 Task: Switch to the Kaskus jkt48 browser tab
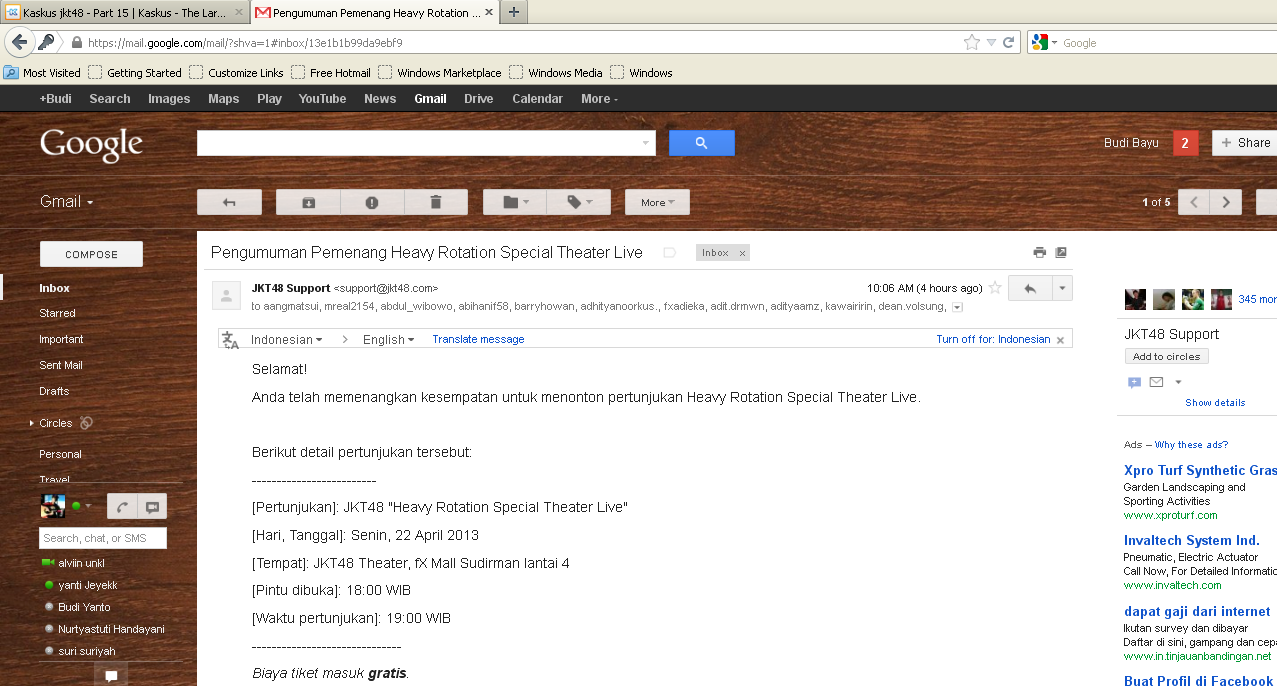tap(122, 13)
